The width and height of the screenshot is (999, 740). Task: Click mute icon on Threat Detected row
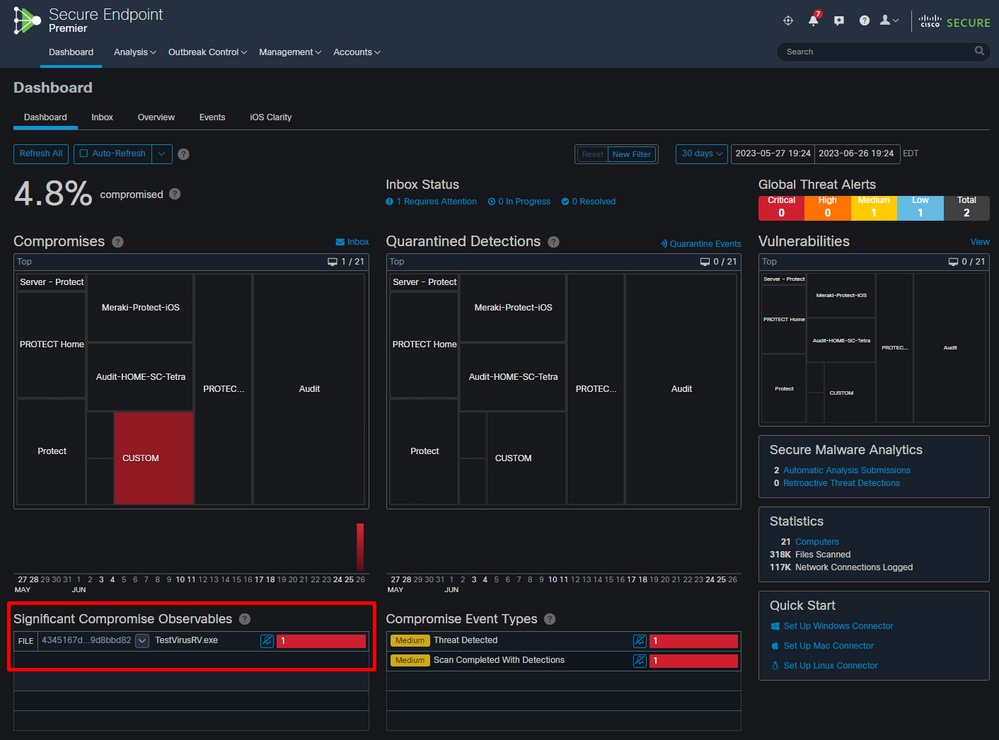coord(640,641)
